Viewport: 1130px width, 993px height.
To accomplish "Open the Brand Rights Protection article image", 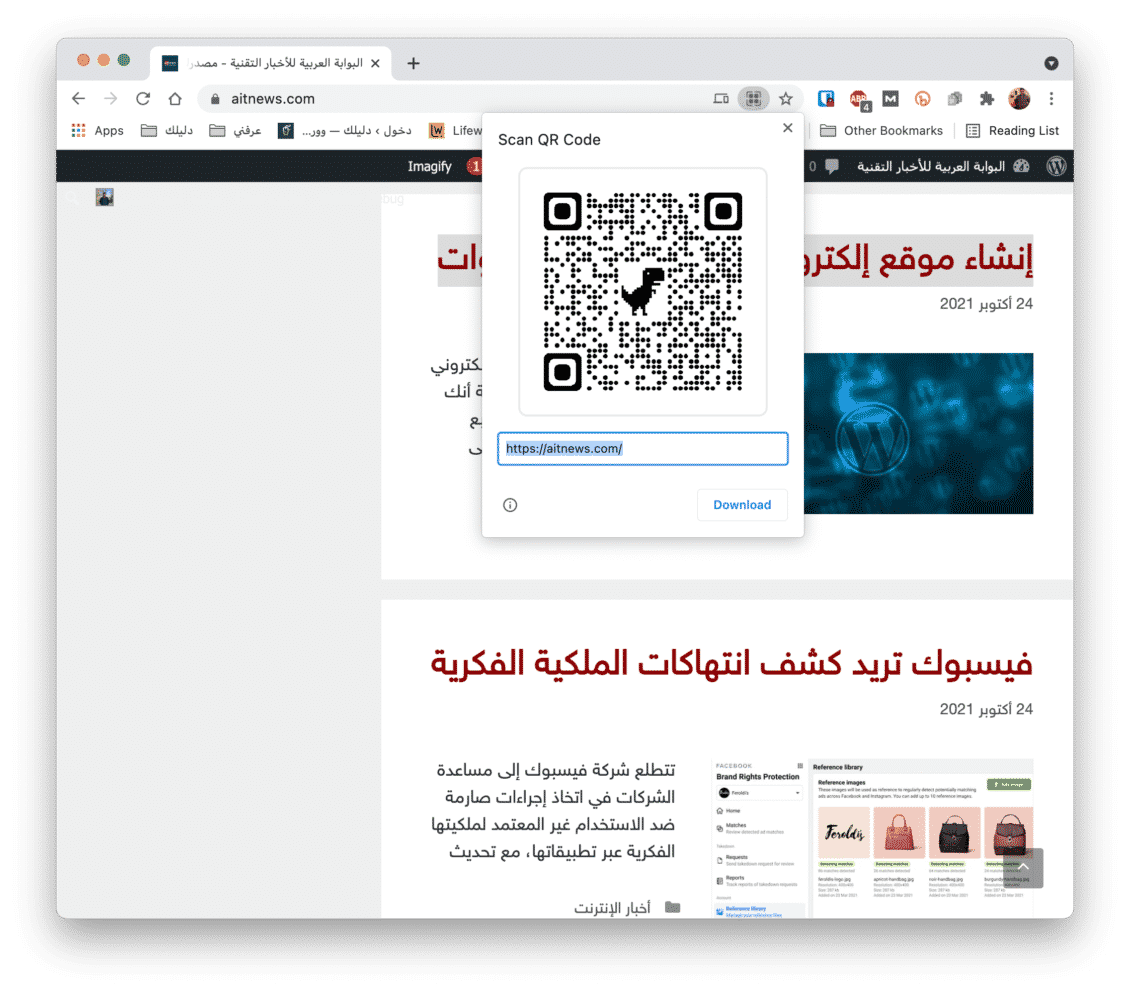I will coord(873,838).
